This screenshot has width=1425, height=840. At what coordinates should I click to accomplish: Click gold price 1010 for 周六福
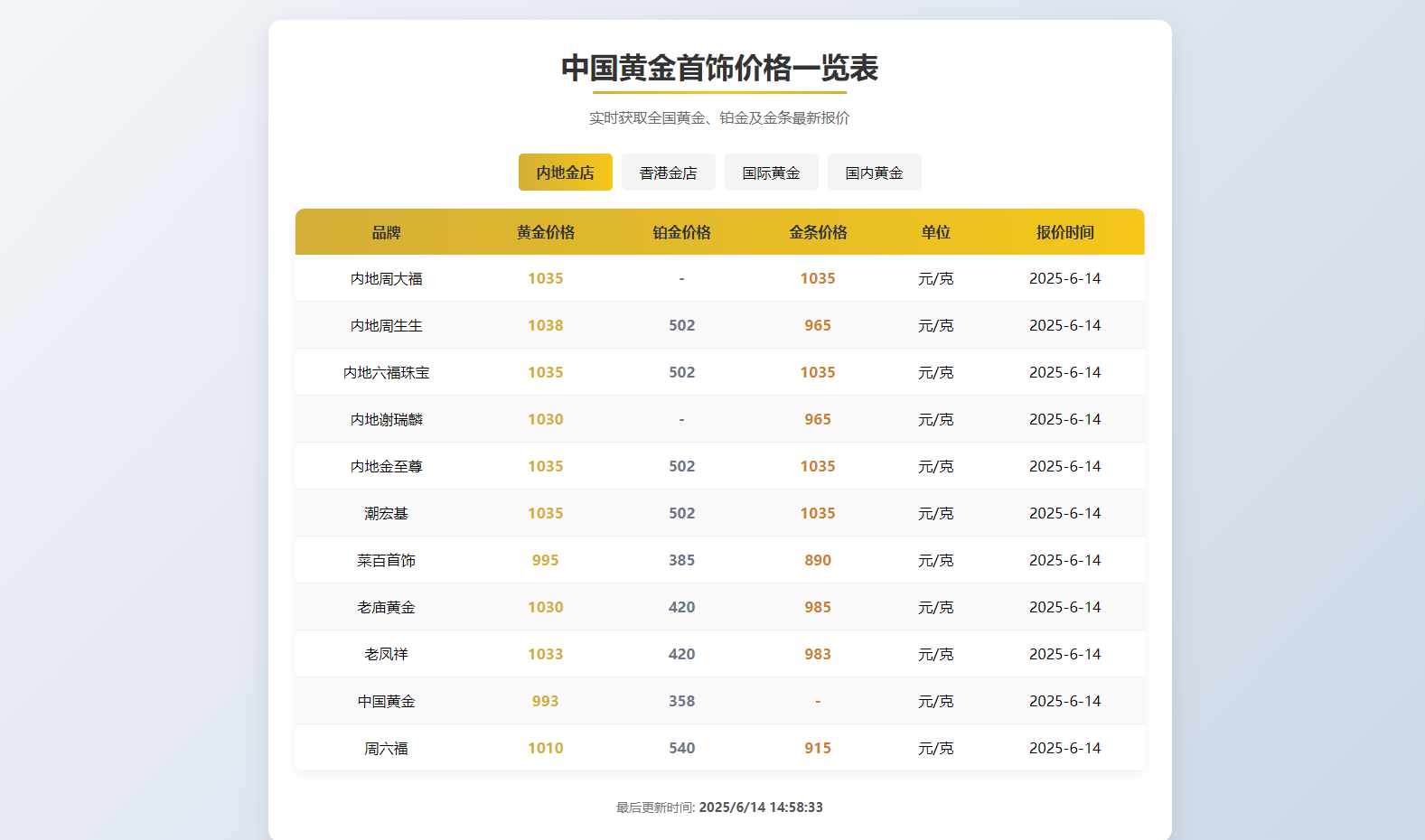tap(546, 748)
